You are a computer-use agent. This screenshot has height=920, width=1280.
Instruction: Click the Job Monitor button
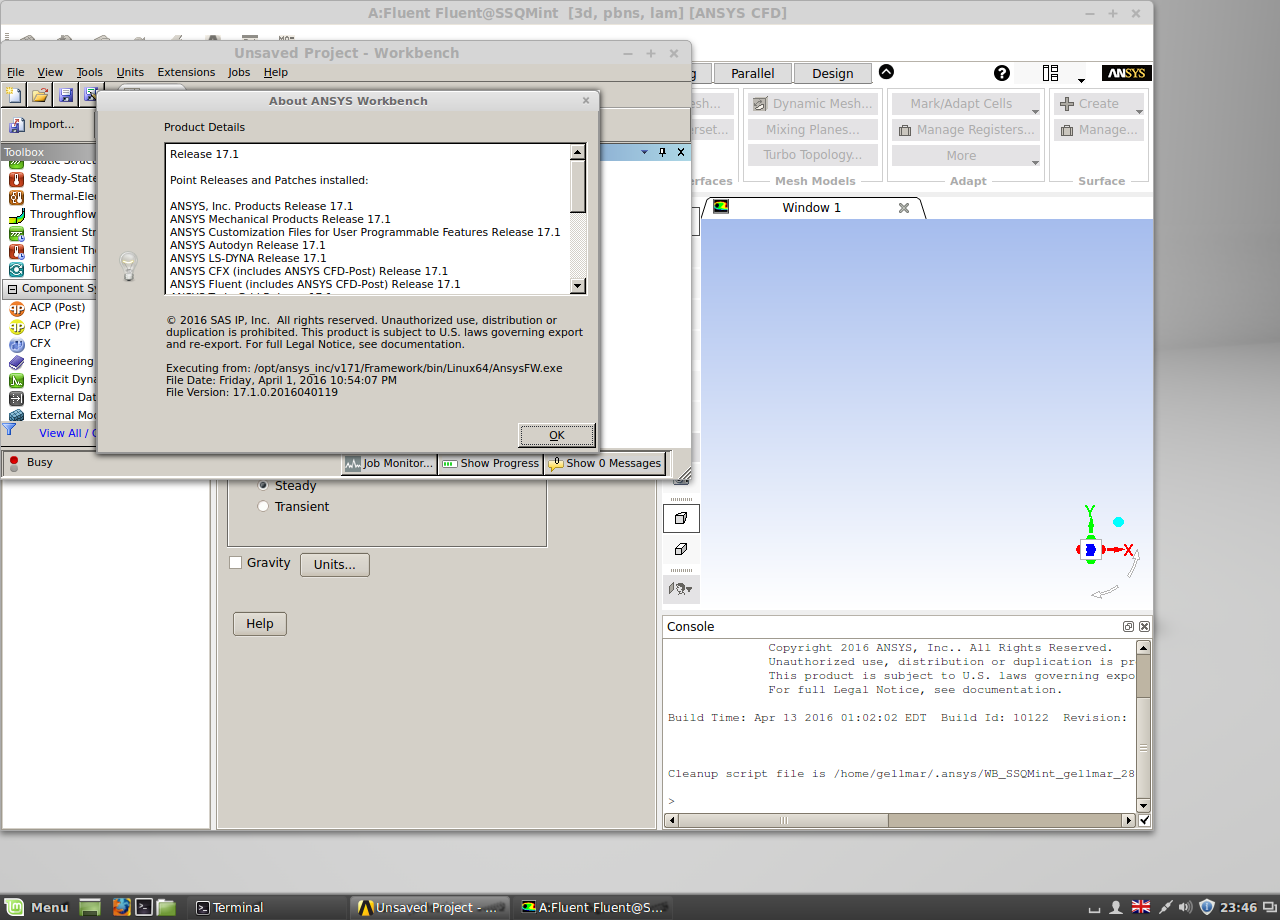click(x=389, y=463)
